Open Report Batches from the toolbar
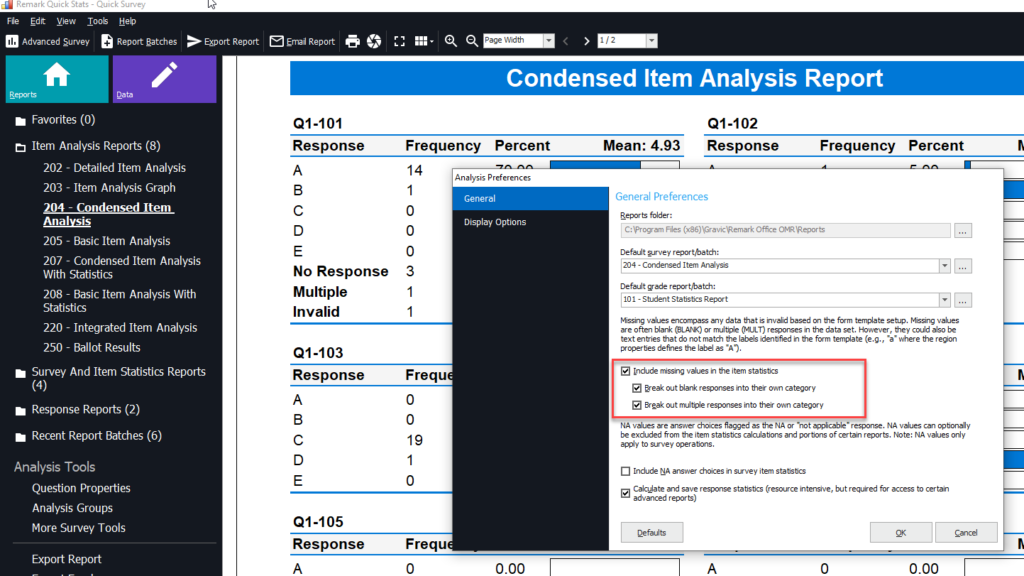 (x=139, y=41)
